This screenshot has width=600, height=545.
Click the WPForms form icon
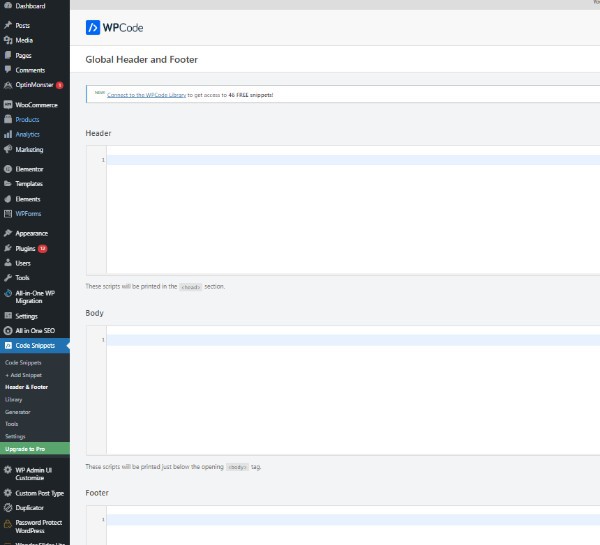pyautogui.click(x=8, y=214)
